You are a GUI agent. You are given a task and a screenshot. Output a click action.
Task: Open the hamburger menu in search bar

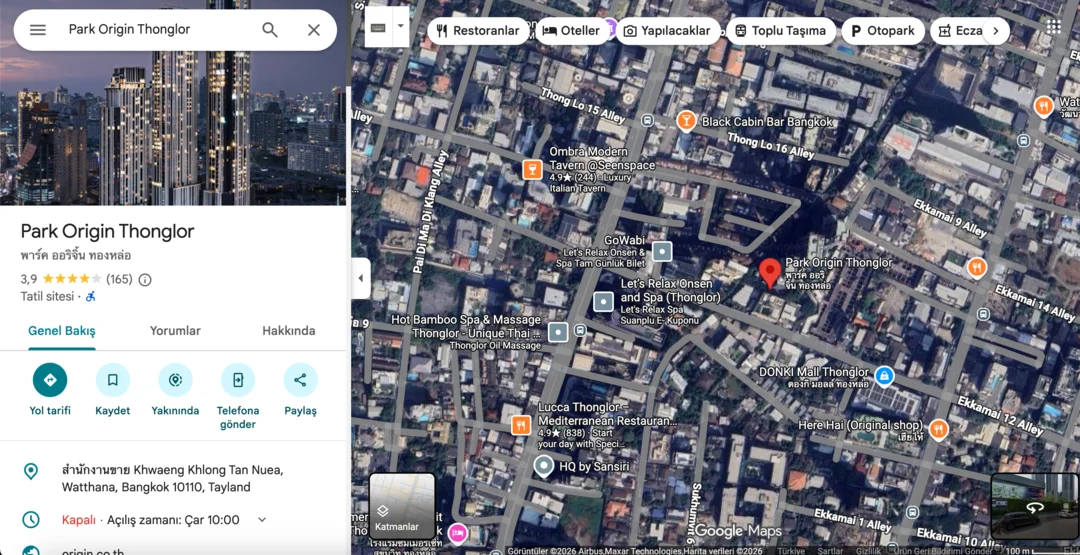(x=38, y=30)
